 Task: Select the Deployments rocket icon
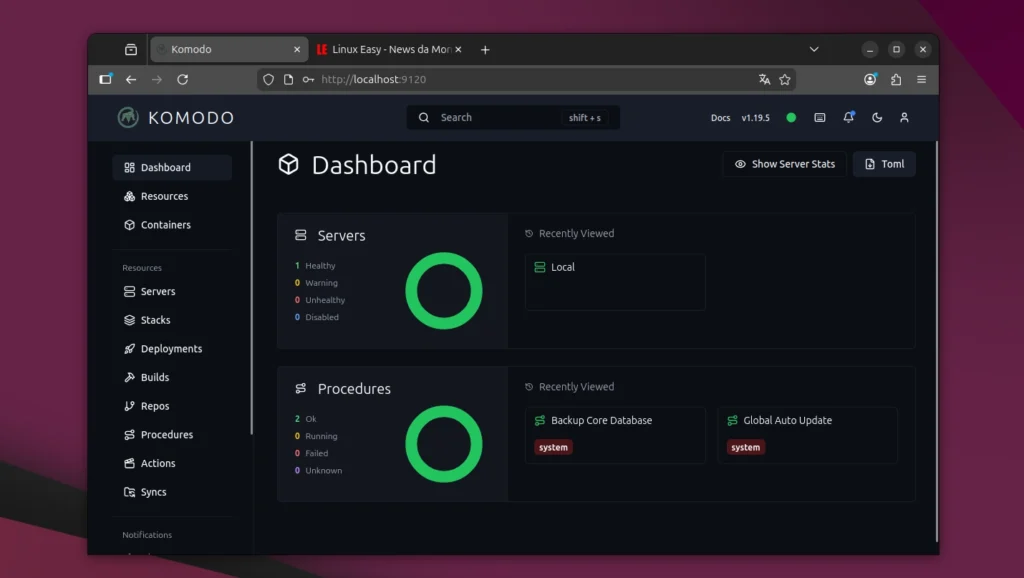[x=130, y=348]
